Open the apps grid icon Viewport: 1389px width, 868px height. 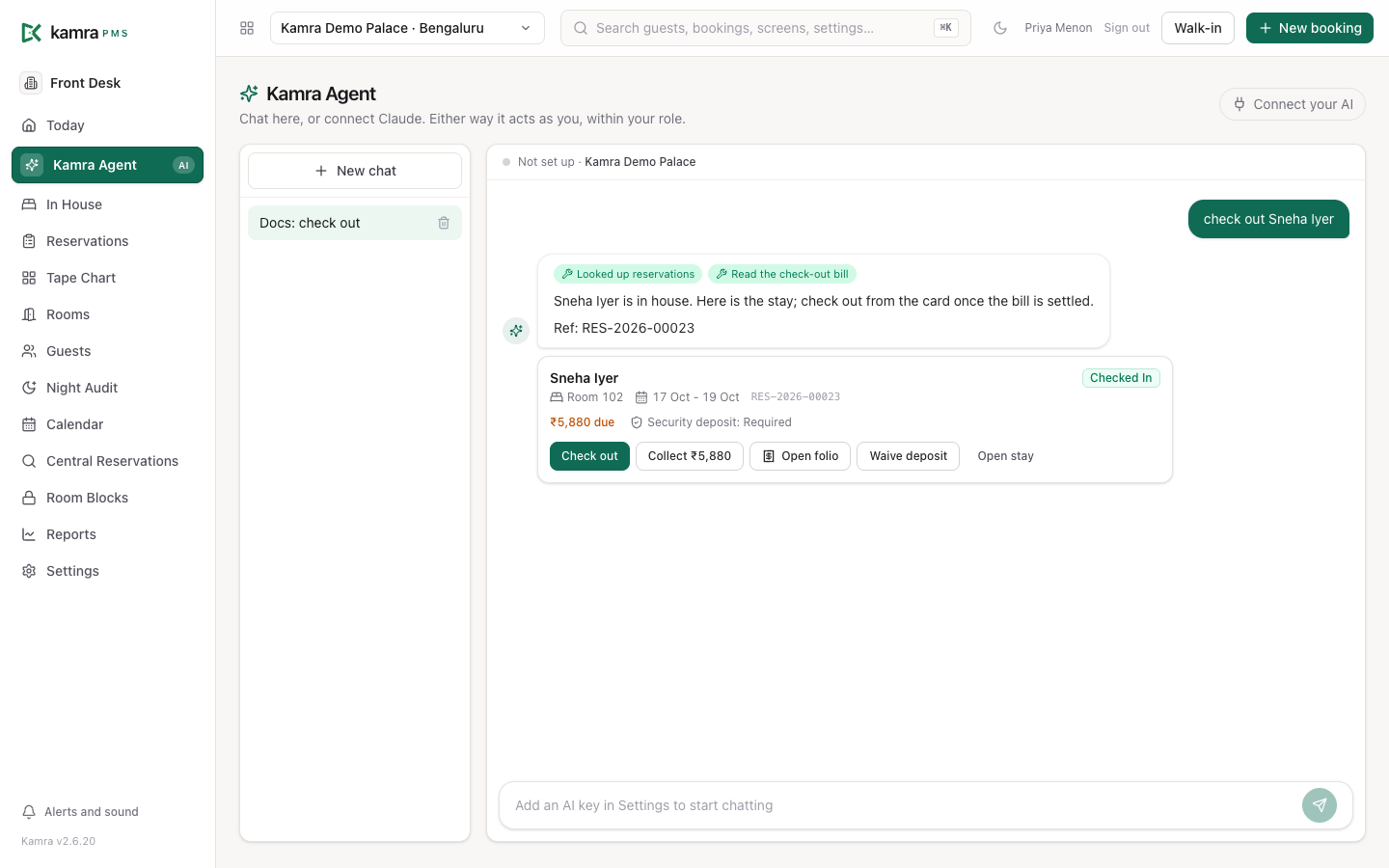click(x=247, y=28)
